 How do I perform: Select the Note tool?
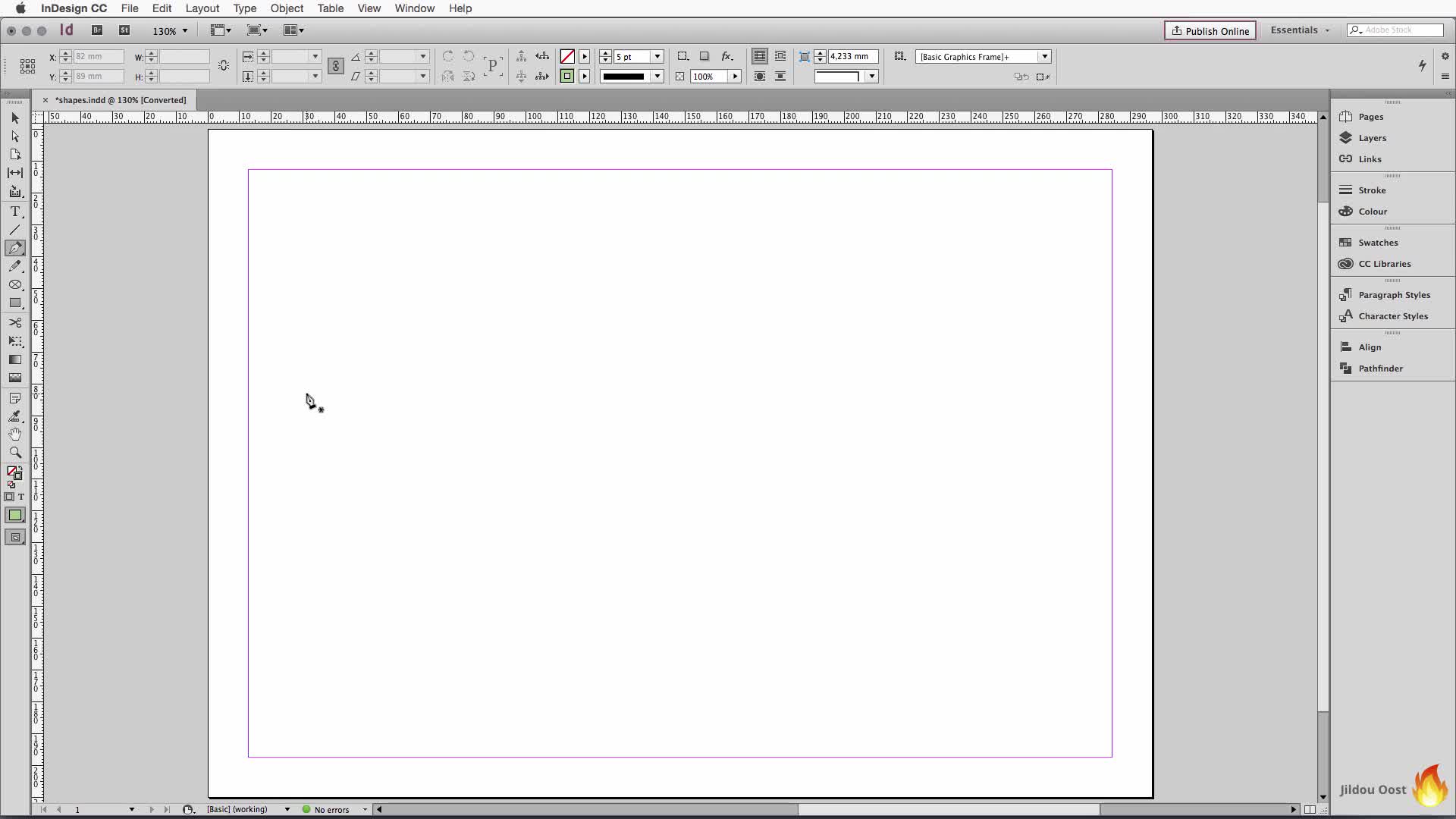coord(15,398)
